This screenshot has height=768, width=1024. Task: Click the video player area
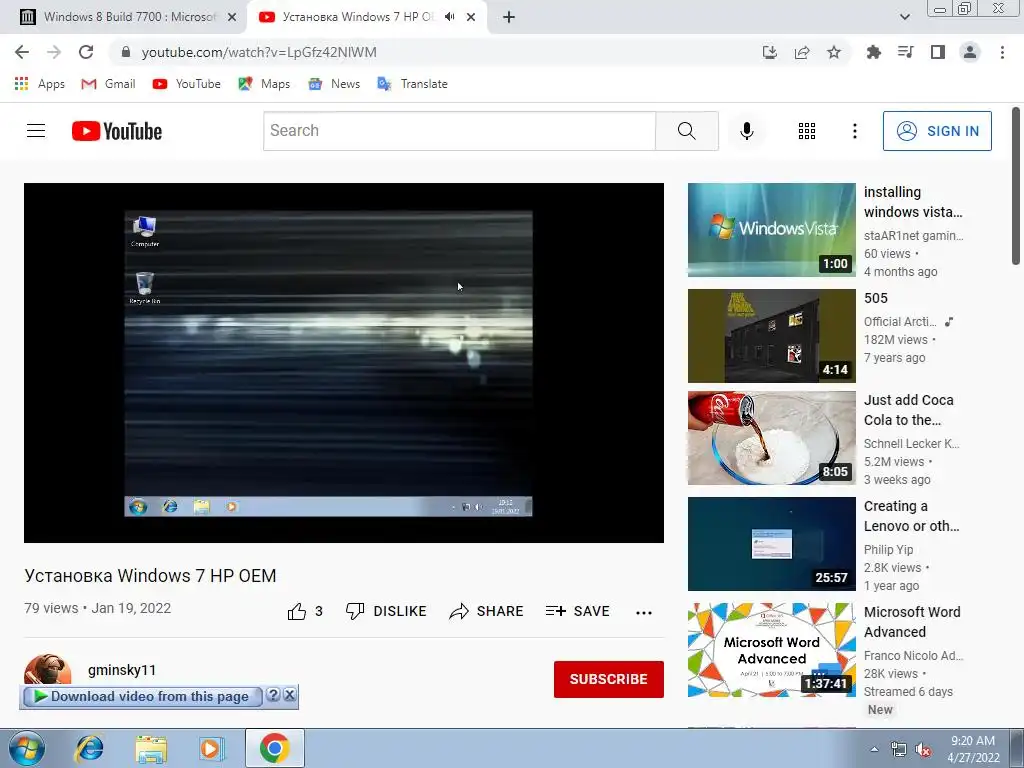tap(344, 362)
